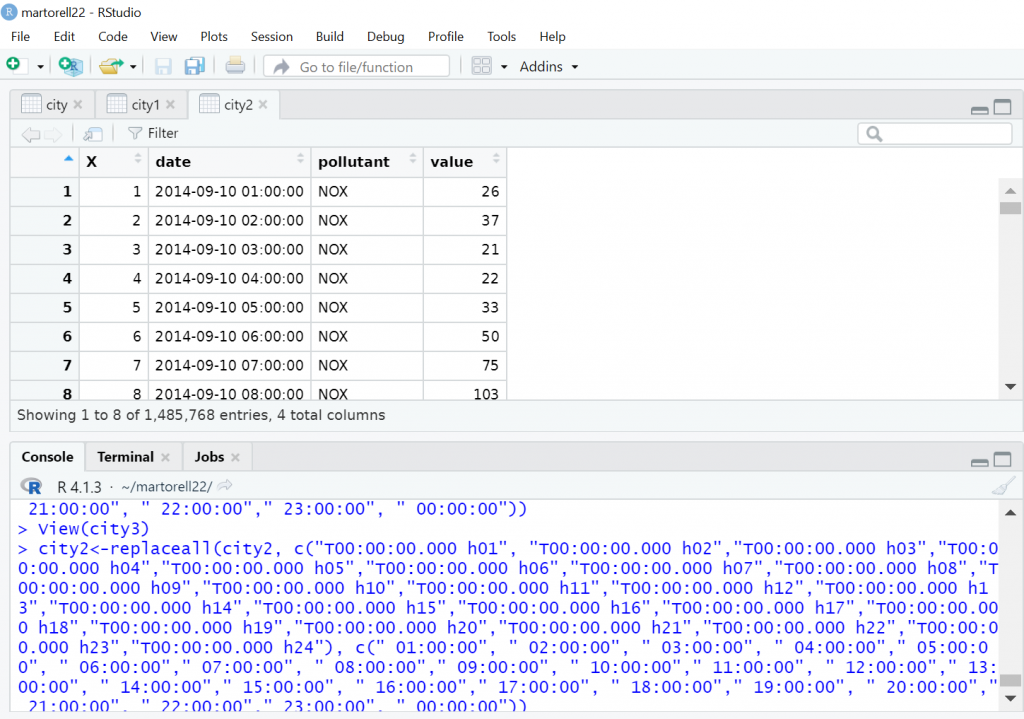
Task: Close the city1 tab
Action: pos(170,104)
